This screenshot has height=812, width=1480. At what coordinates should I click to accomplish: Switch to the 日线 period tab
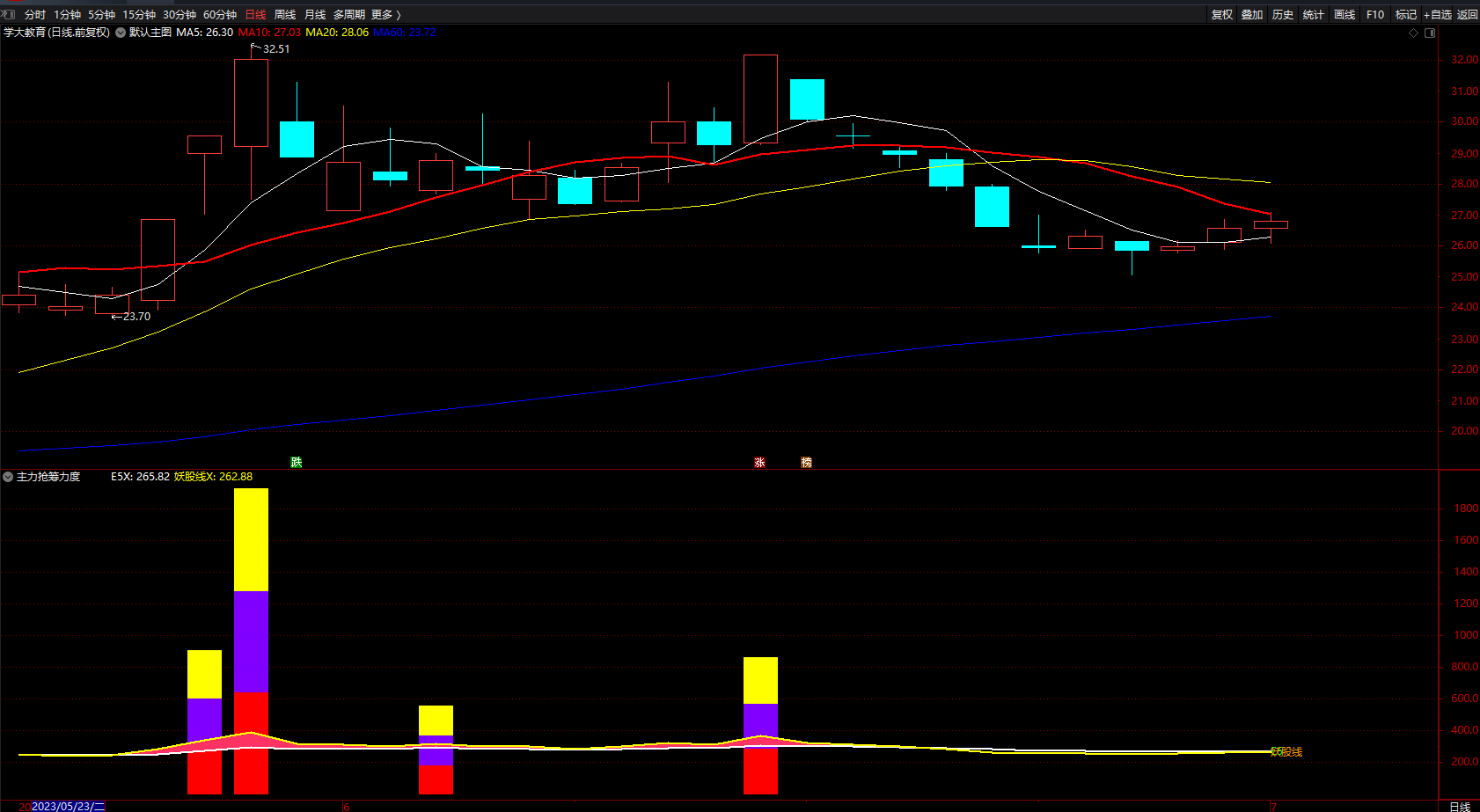pyautogui.click(x=255, y=15)
